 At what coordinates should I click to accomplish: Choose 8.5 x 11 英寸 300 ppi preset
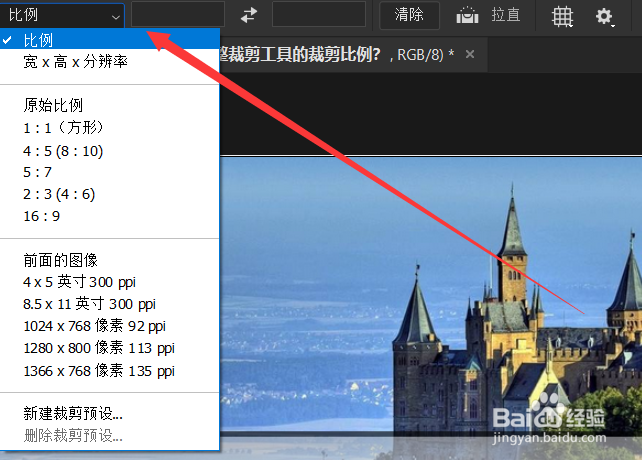110,304
